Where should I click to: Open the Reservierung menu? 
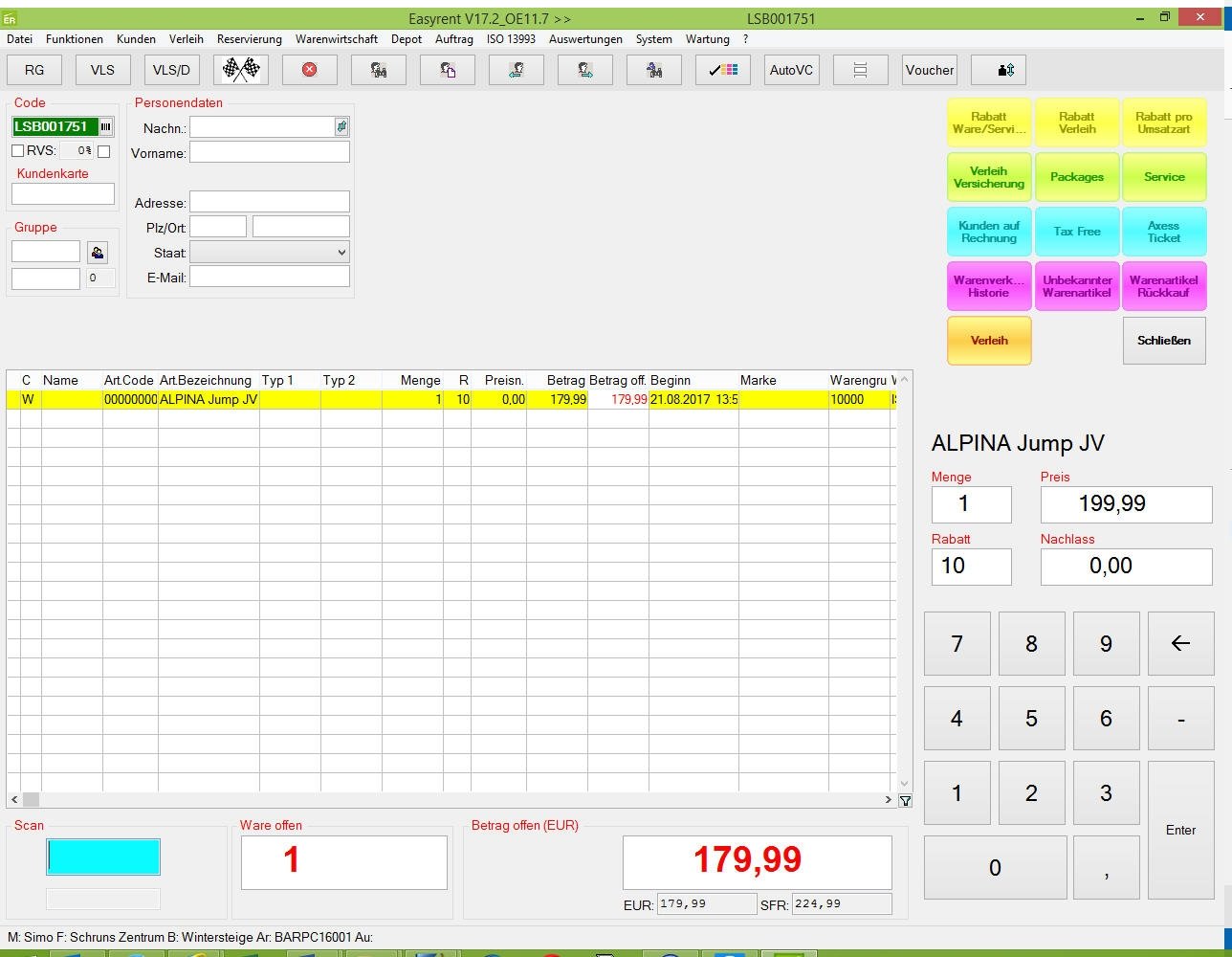(x=250, y=39)
